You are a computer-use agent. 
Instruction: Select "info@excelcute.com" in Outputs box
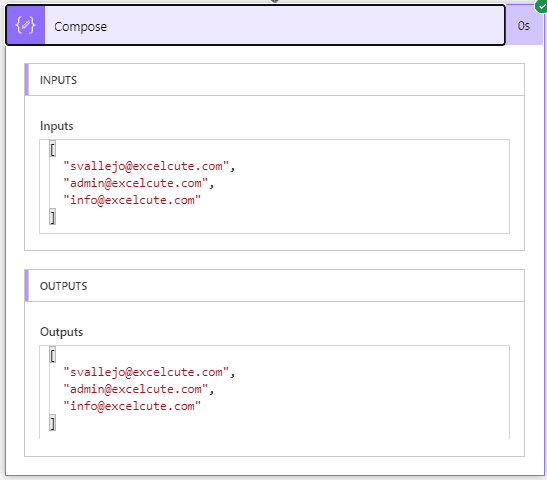point(132,406)
